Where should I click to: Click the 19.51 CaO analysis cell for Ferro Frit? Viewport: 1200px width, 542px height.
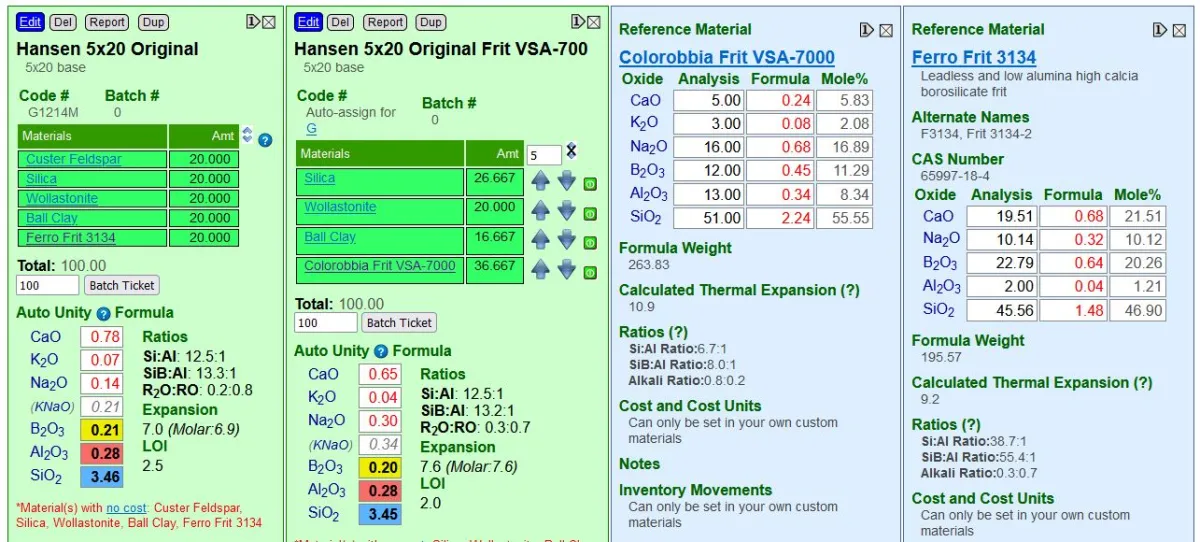point(1002,216)
